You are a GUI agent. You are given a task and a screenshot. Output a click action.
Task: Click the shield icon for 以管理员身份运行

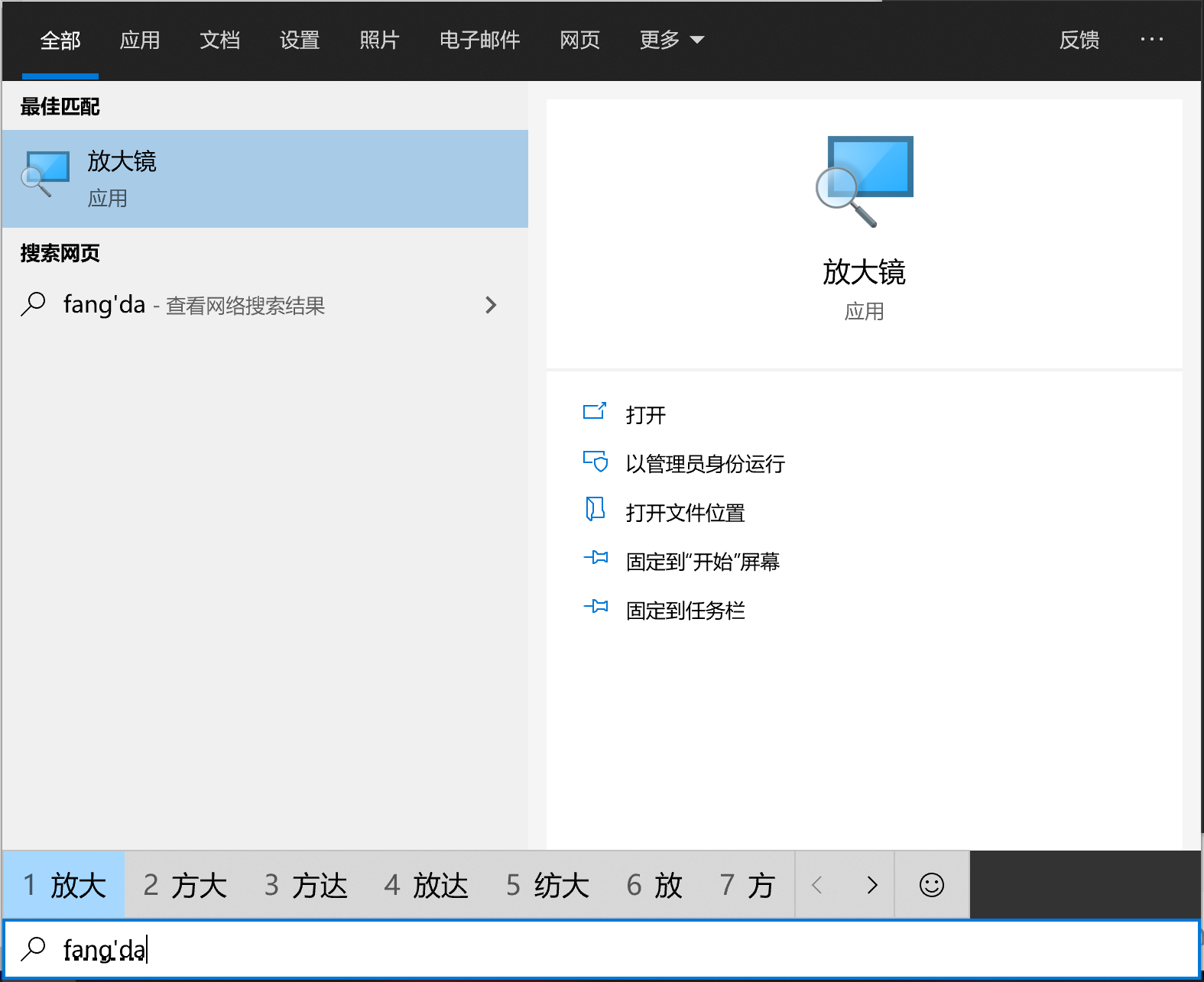(595, 462)
